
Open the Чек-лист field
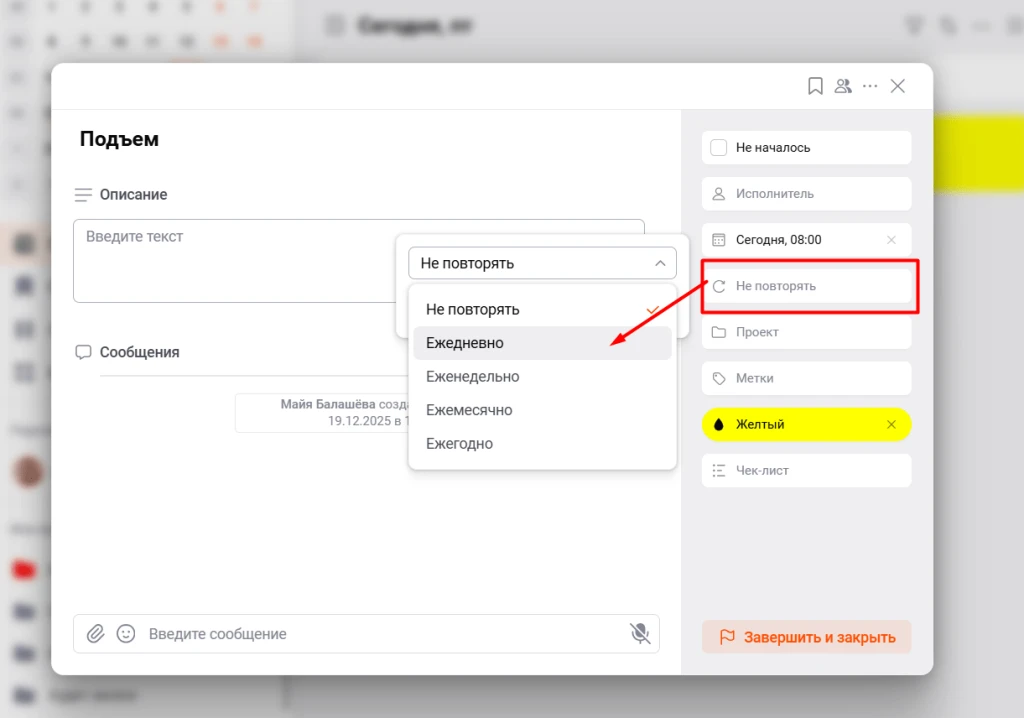(806, 470)
